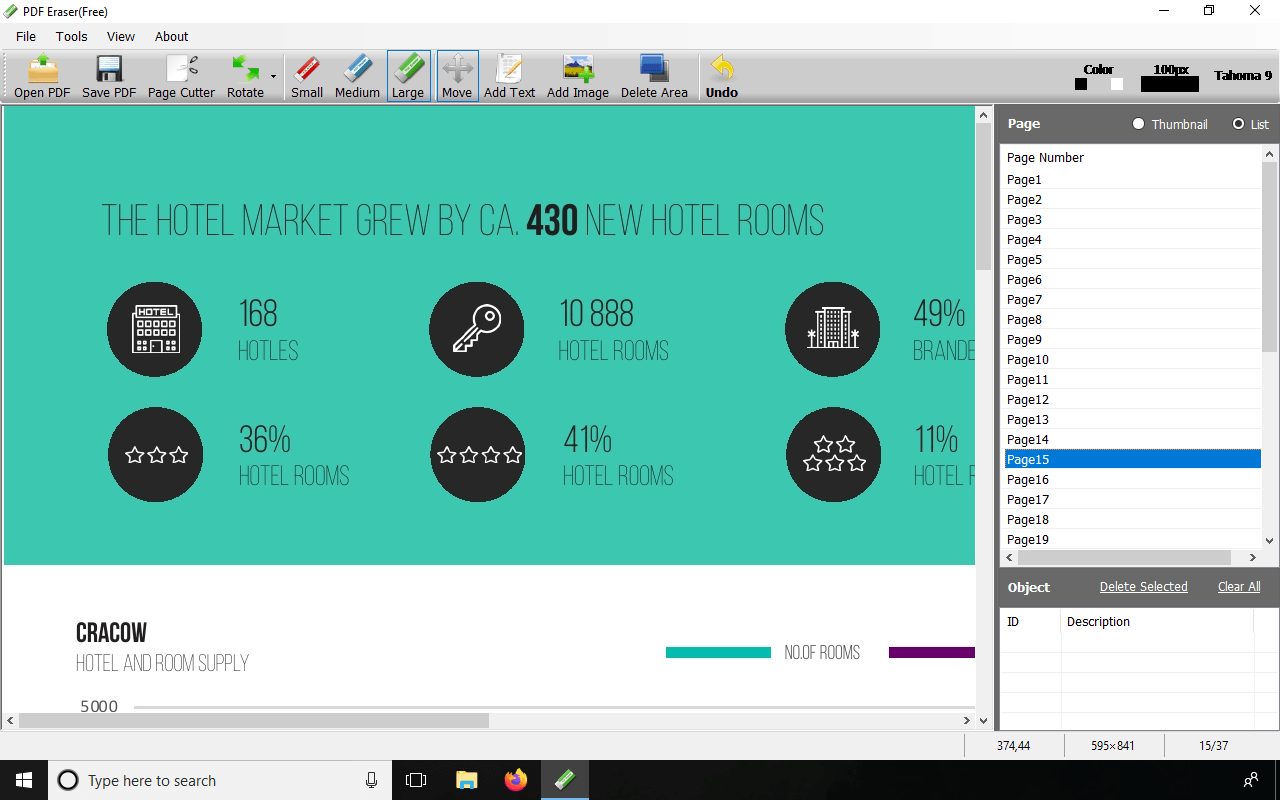This screenshot has height=800, width=1280.
Task: Open the Tahoma 9 font selector
Action: [x=1243, y=75]
